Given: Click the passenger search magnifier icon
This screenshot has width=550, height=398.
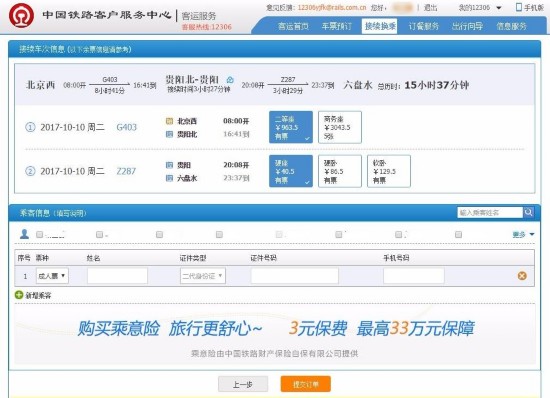Looking at the screenshot, I should pyautogui.click(x=529, y=212).
